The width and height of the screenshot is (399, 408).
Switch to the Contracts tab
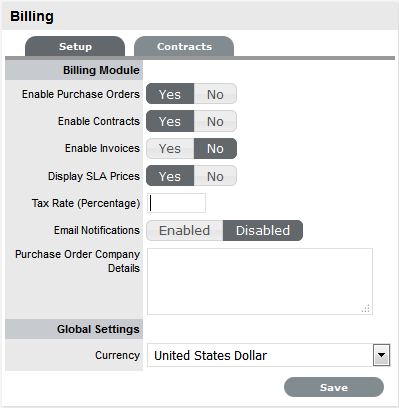pos(184,47)
